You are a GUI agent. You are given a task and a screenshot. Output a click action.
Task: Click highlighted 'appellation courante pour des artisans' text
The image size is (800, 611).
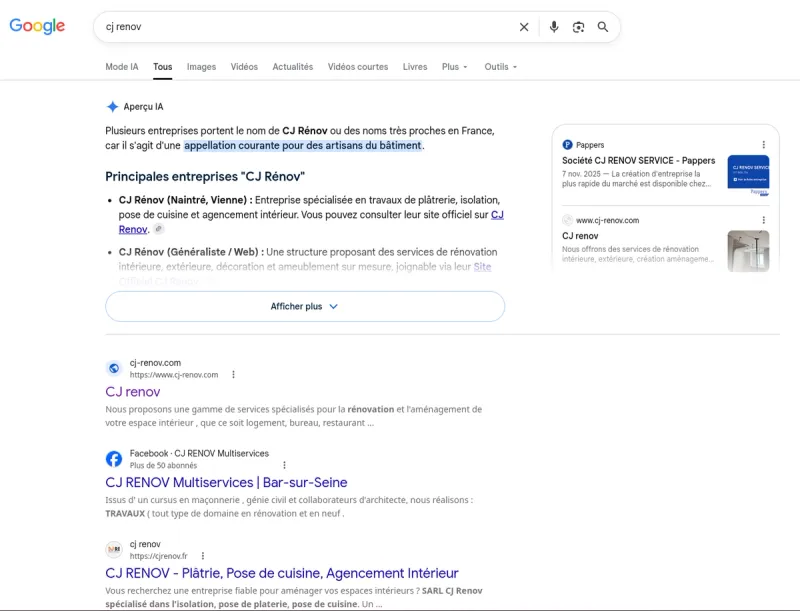[303, 146]
